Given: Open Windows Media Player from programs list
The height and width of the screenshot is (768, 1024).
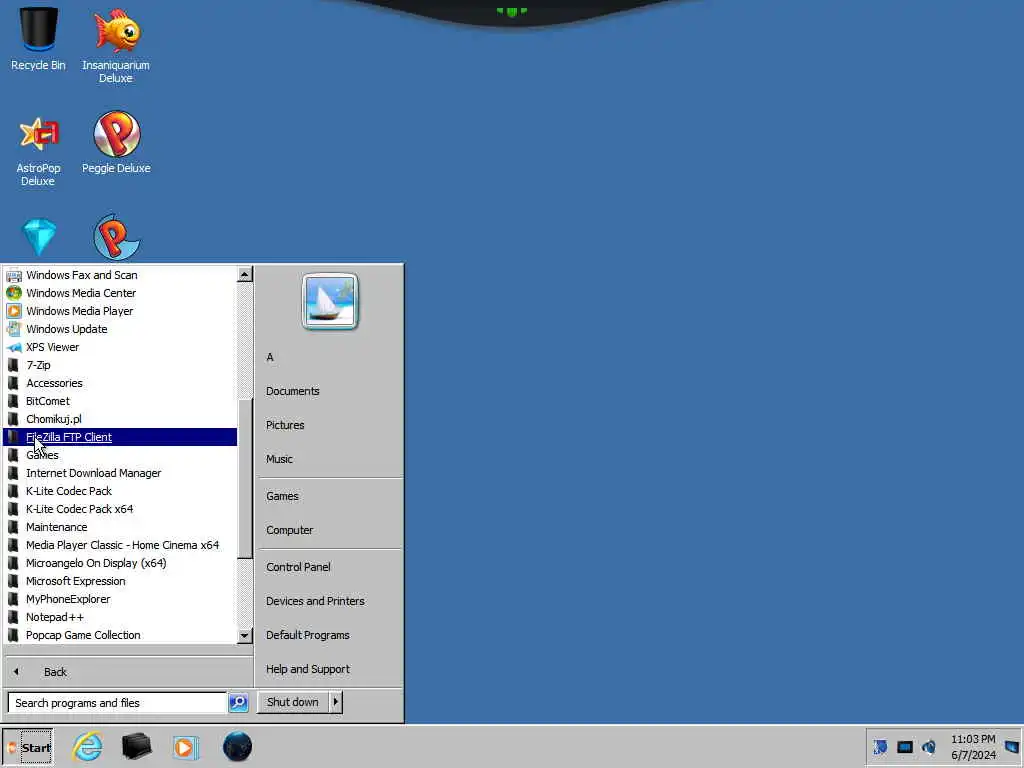Looking at the screenshot, I should point(120,311).
